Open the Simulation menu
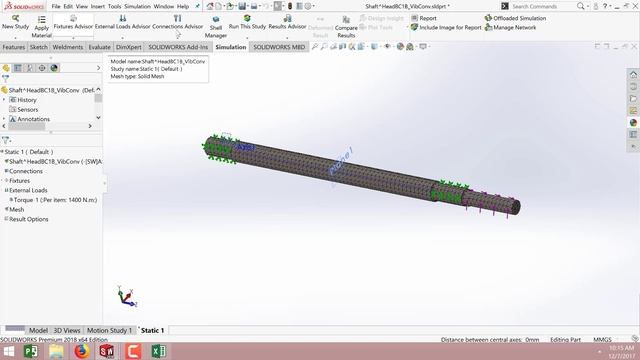 (x=137, y=7)
